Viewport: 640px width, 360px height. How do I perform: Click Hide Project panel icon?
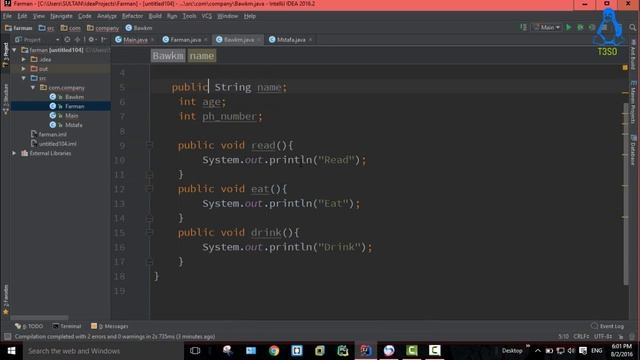(103, 40)
